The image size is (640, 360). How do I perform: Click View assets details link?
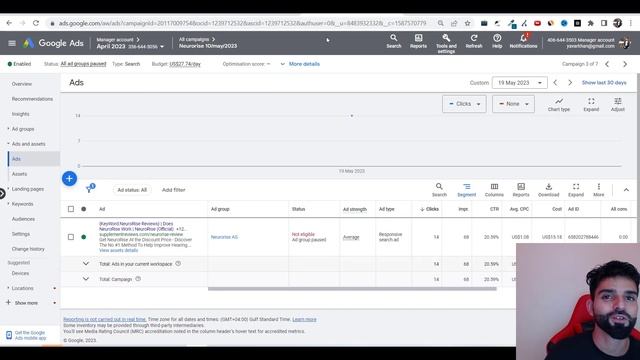pos(118,250)
